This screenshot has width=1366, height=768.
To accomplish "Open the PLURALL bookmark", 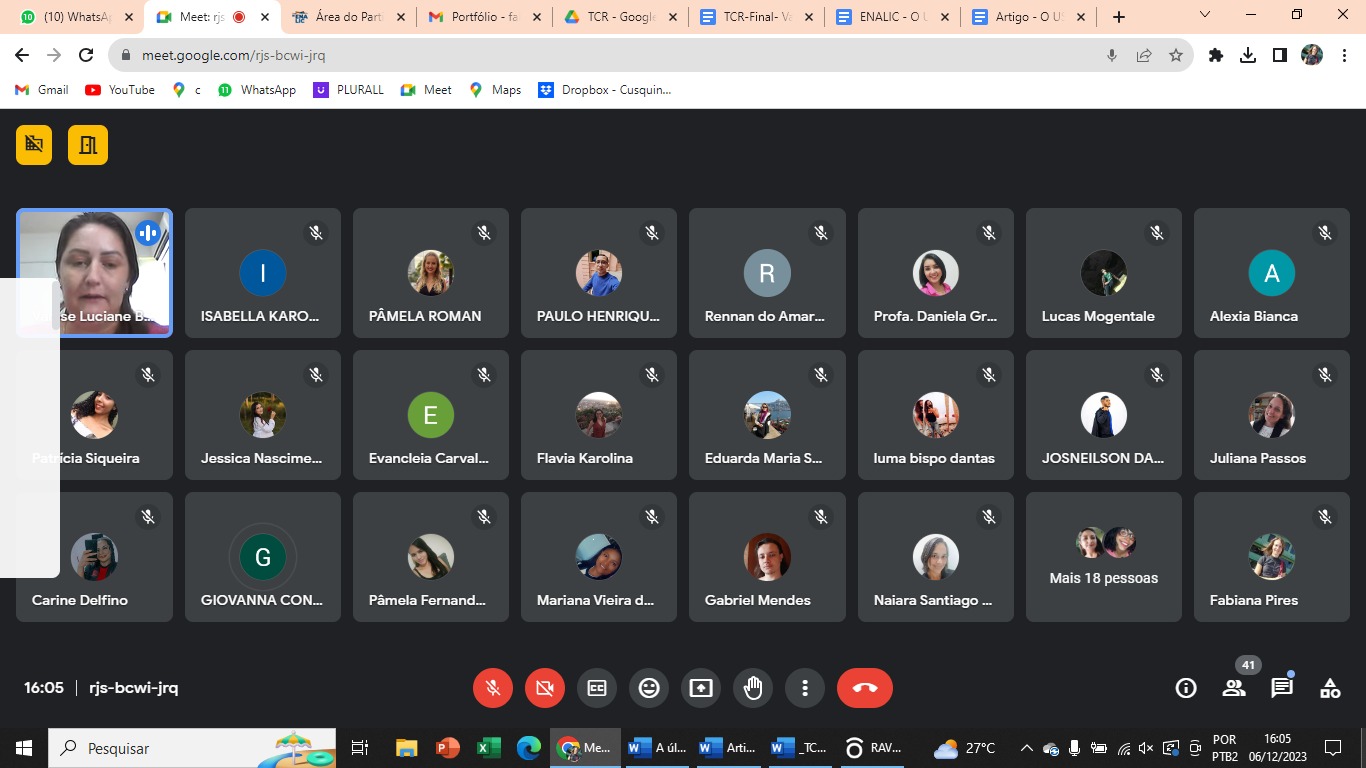I will pyautogui.click(x=348, y=90).
